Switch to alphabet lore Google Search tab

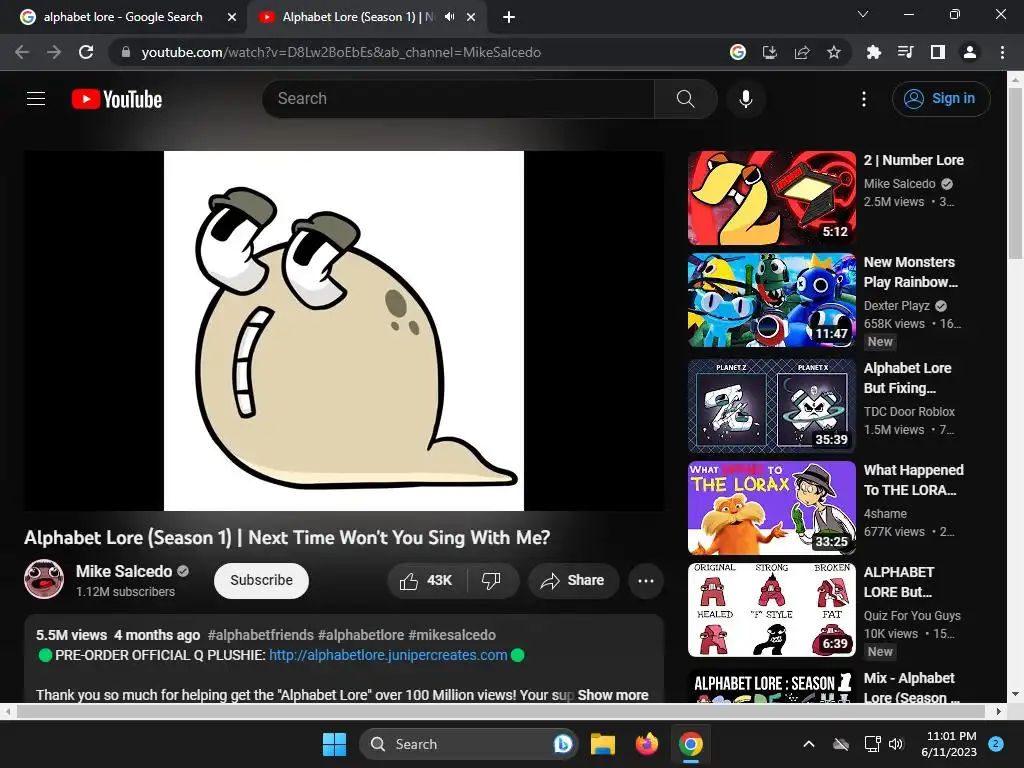point(123,17)
